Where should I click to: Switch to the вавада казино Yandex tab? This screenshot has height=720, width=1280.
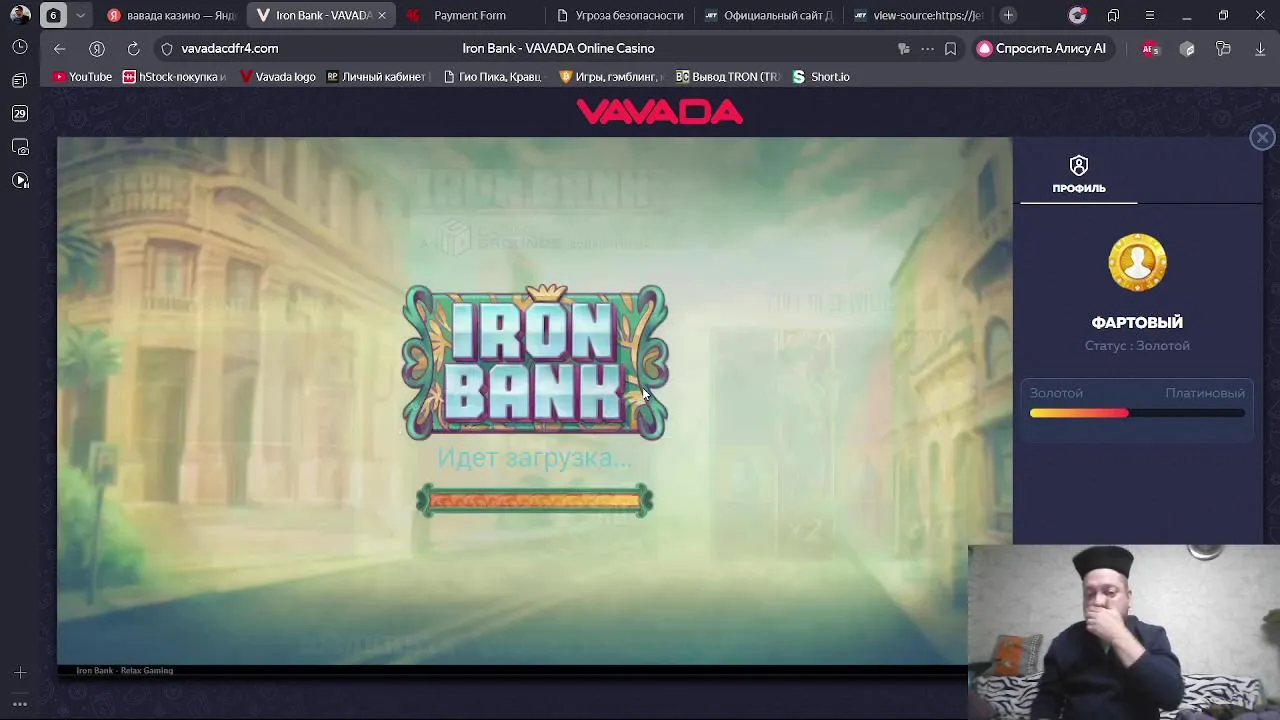[x=171, y=15]
